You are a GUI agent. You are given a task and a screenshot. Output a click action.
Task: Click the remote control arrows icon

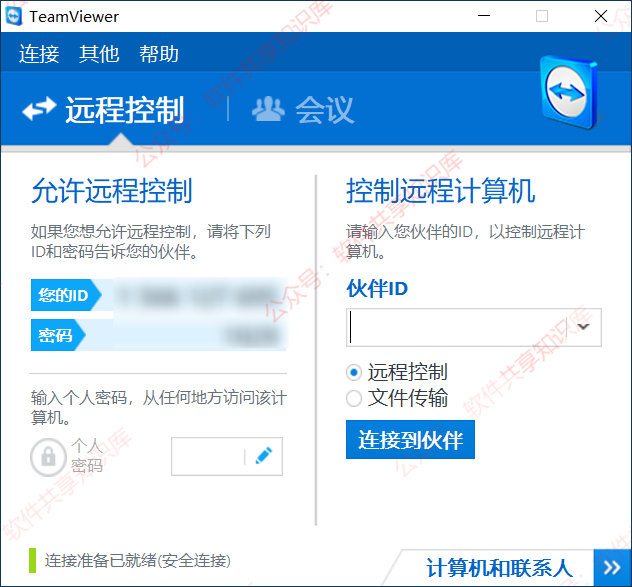pyautogui.click(x=39, y=109)
